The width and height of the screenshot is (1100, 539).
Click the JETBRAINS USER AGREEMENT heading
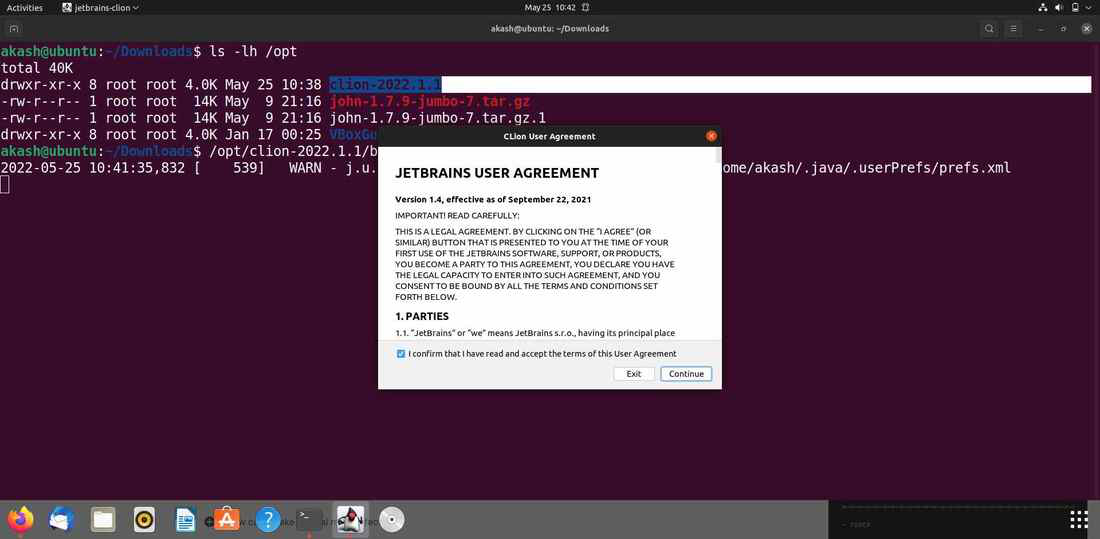pyautogui.click(x=497, y=173)
